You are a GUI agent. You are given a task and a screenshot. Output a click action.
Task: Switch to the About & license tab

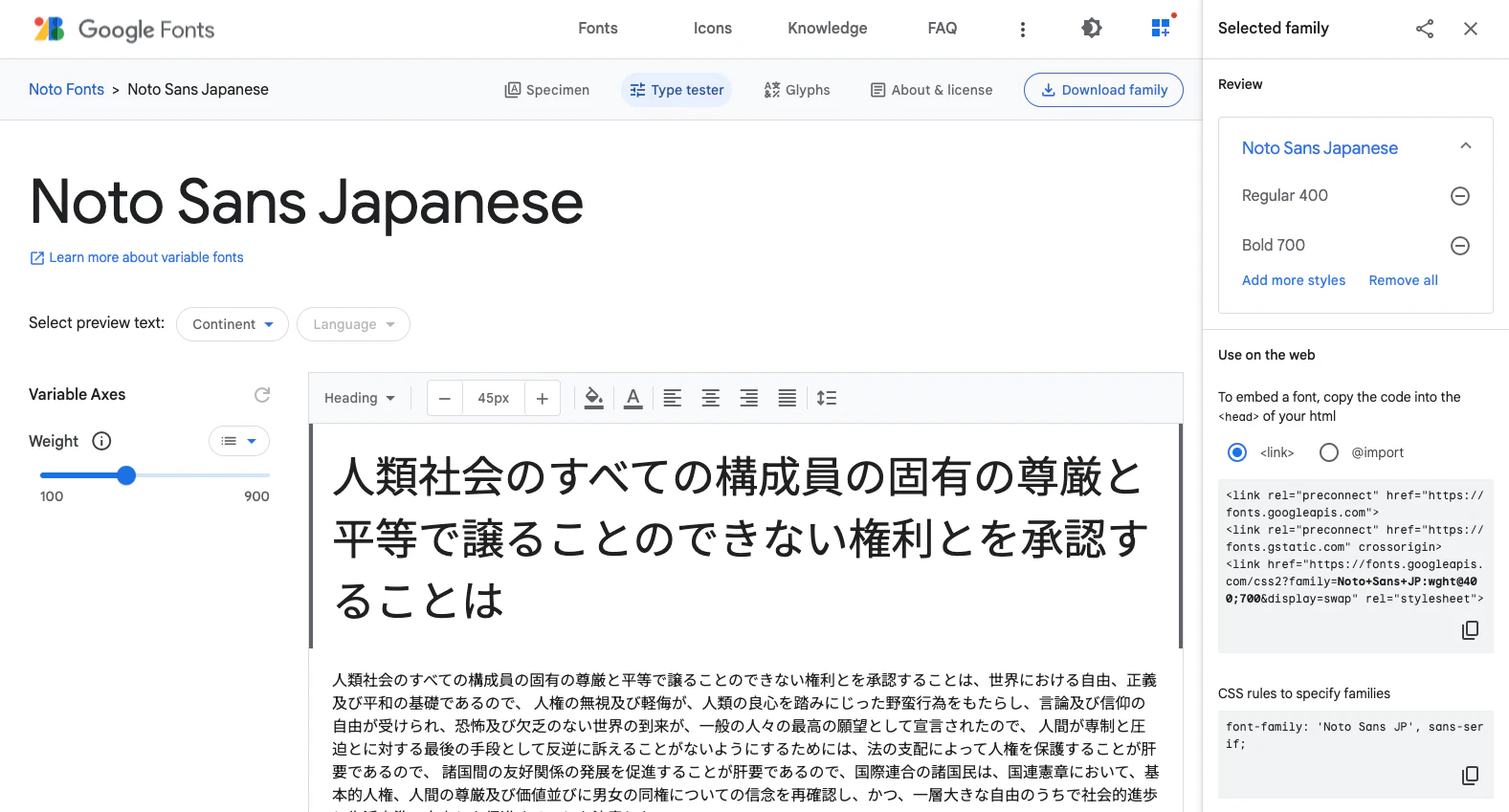click(x=932, y=90)
